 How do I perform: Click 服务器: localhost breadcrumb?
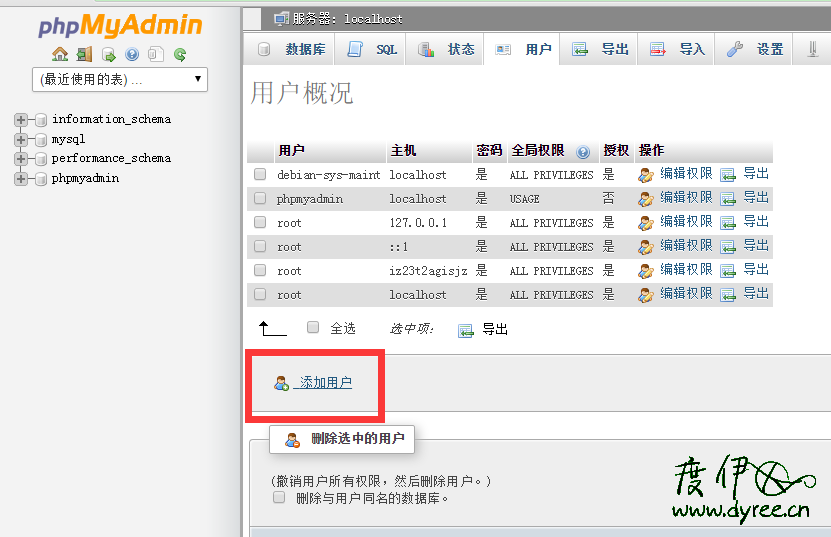[347, 19]
